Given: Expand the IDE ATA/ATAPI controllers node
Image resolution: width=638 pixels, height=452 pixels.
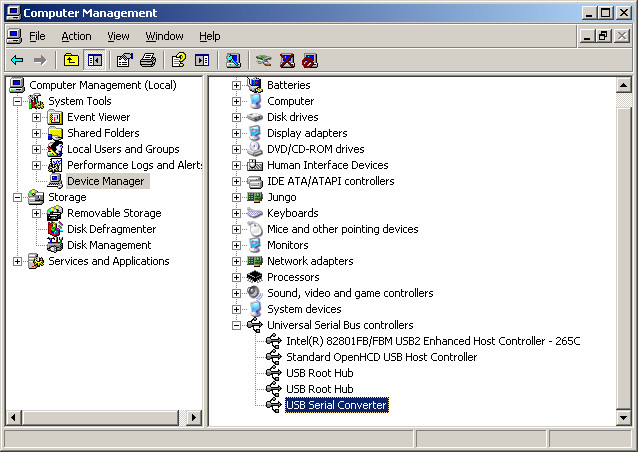Looking at the screenshot, I should pos(236,181).
